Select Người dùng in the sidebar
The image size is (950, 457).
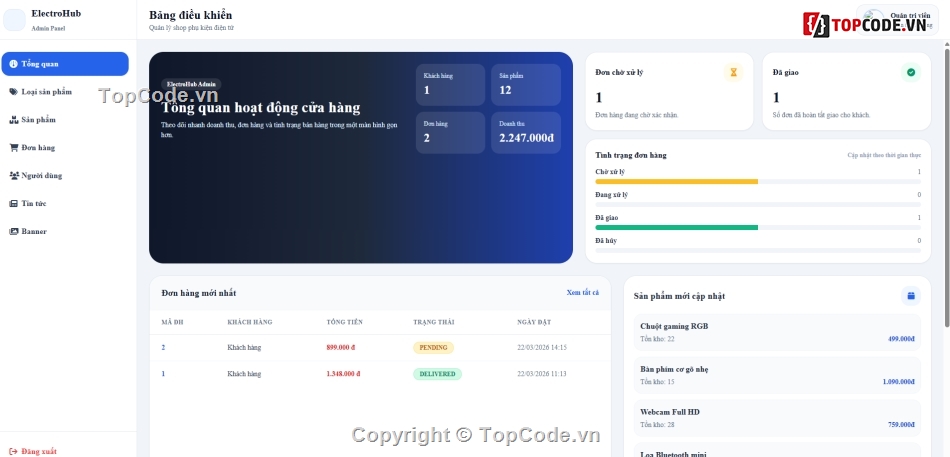(65, 175)
